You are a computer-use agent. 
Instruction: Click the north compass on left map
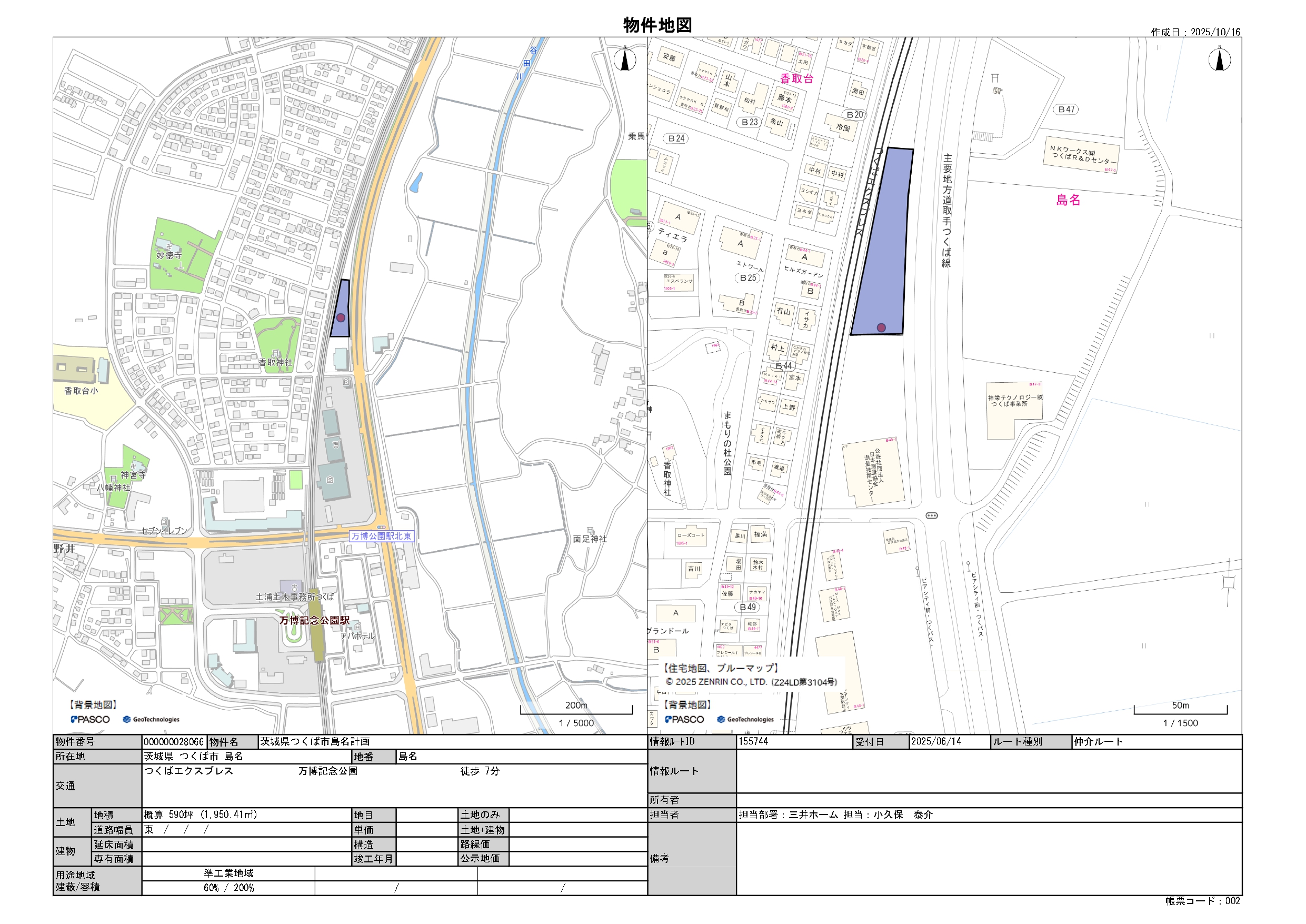click(x=624, y=59)
